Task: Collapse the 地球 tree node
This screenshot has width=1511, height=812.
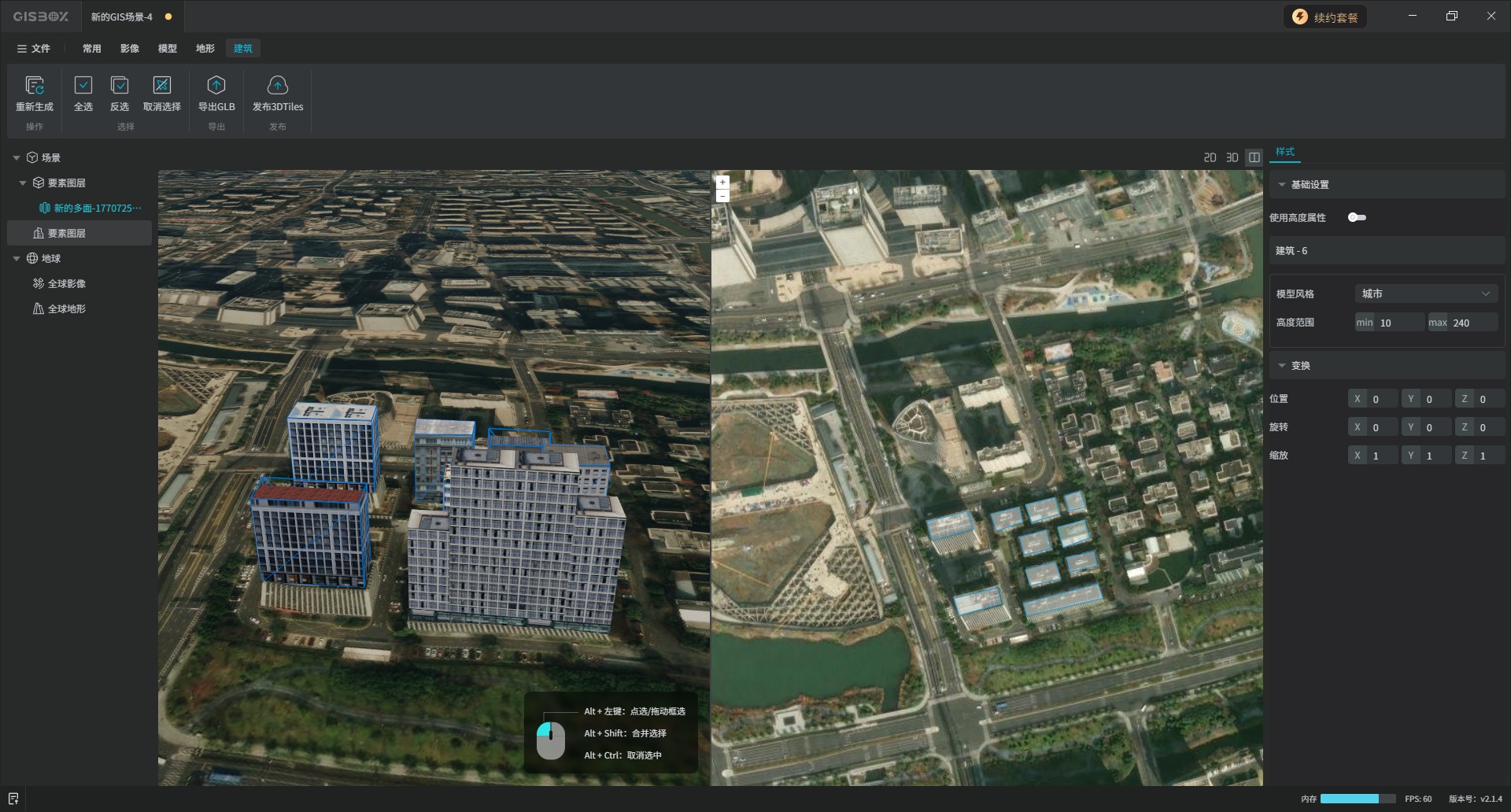Action: pos(17,258)
